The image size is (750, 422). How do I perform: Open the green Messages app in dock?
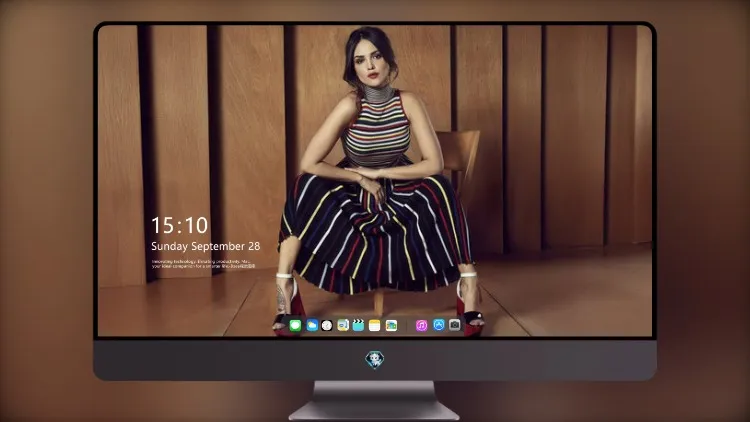pyautogui.click(x=295, y=325)
